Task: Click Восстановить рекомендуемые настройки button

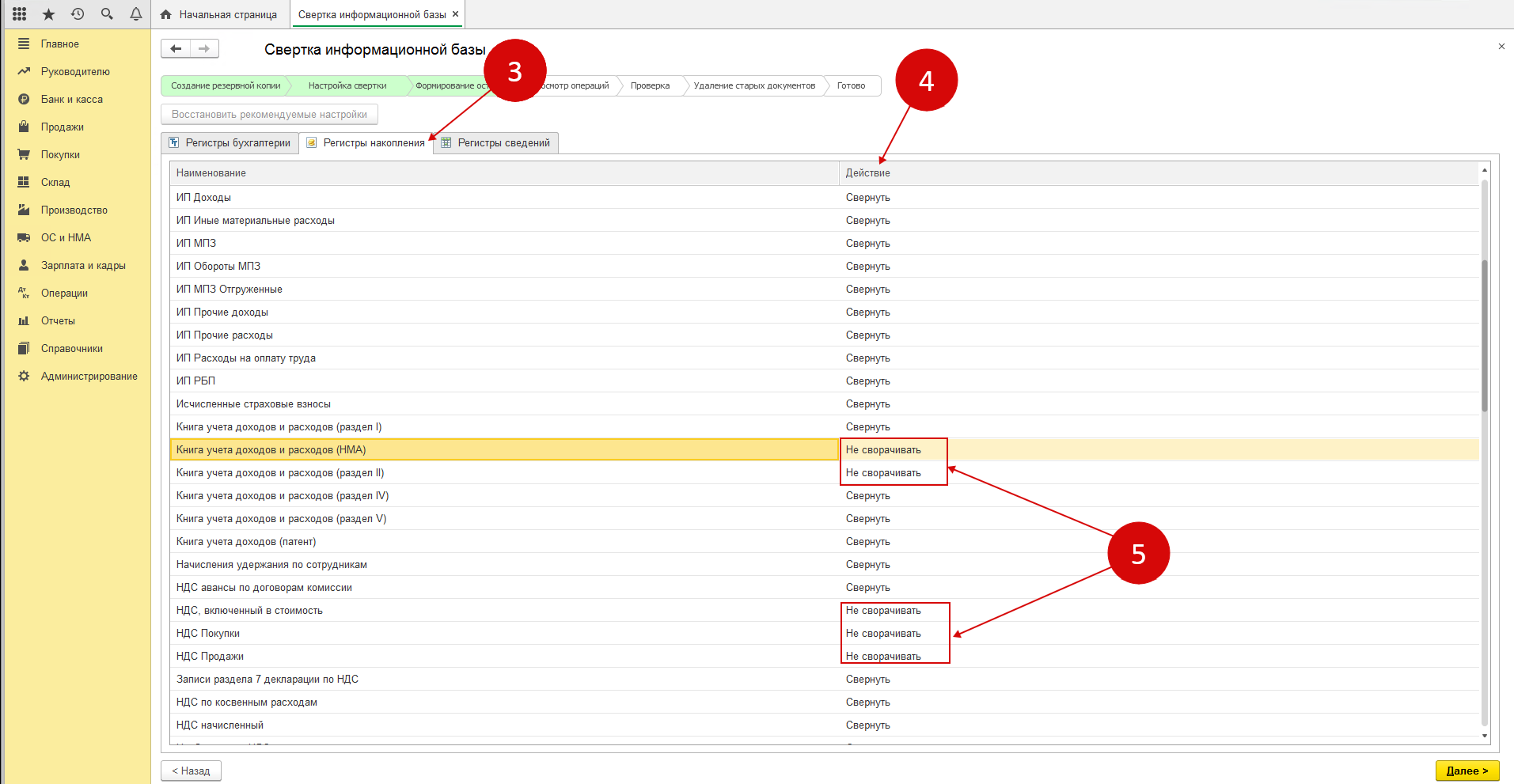Action: coord(269,115)
